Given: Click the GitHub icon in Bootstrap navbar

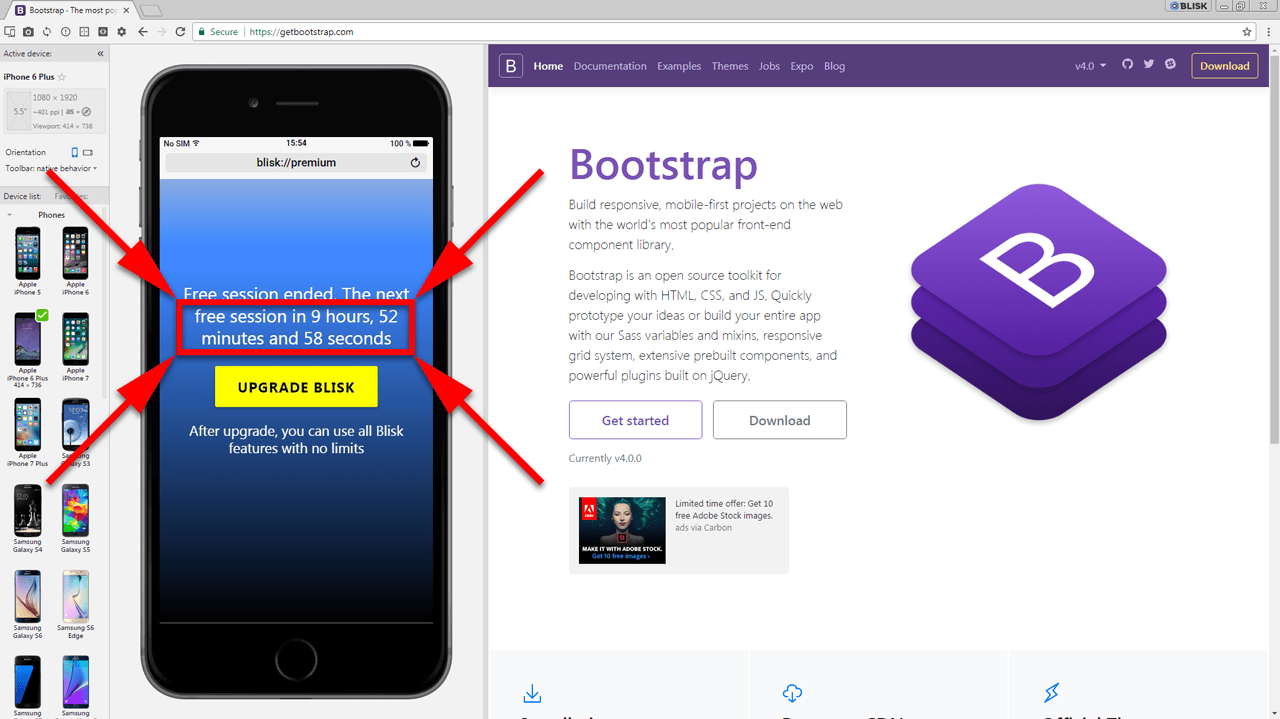Looking at the screenshot, I should (1128, 65).
